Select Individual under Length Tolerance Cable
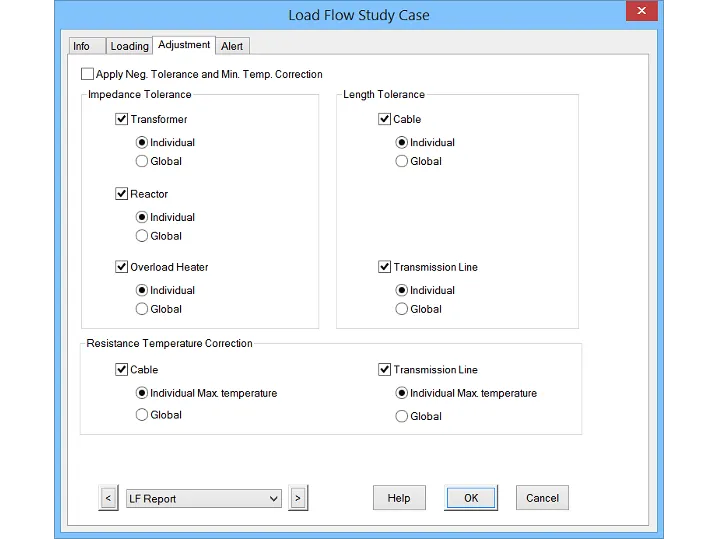This screenshot has width=720, height=540. pyautogui.click(x=402, y=143)
